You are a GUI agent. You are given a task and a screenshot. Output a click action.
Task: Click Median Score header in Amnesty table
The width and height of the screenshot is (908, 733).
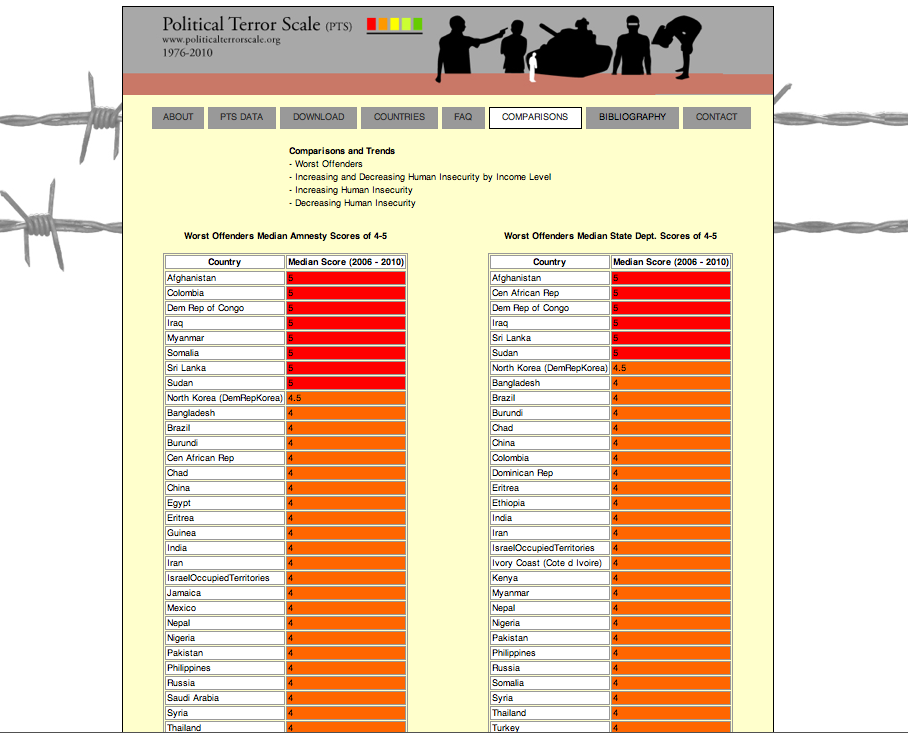click(346, 262)
